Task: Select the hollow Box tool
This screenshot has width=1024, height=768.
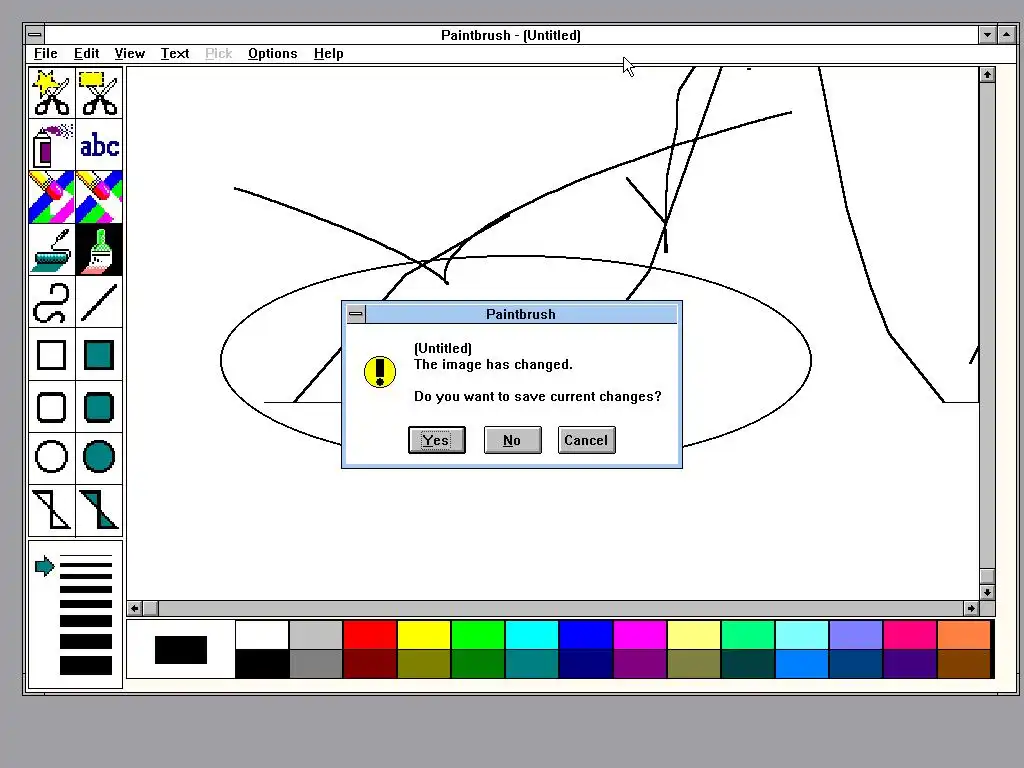Action: (52, 355)
